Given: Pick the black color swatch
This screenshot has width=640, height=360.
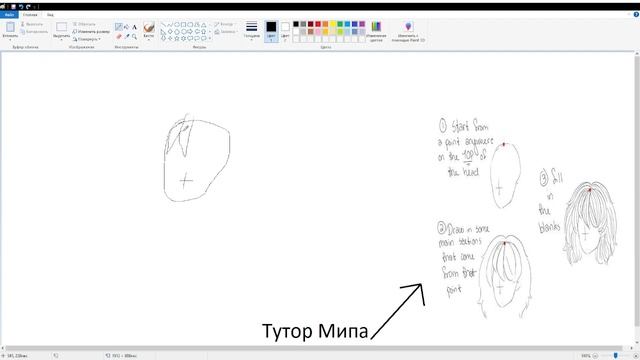Looking at the screenshot, I should pyautogui.click(x=296, y=24).
